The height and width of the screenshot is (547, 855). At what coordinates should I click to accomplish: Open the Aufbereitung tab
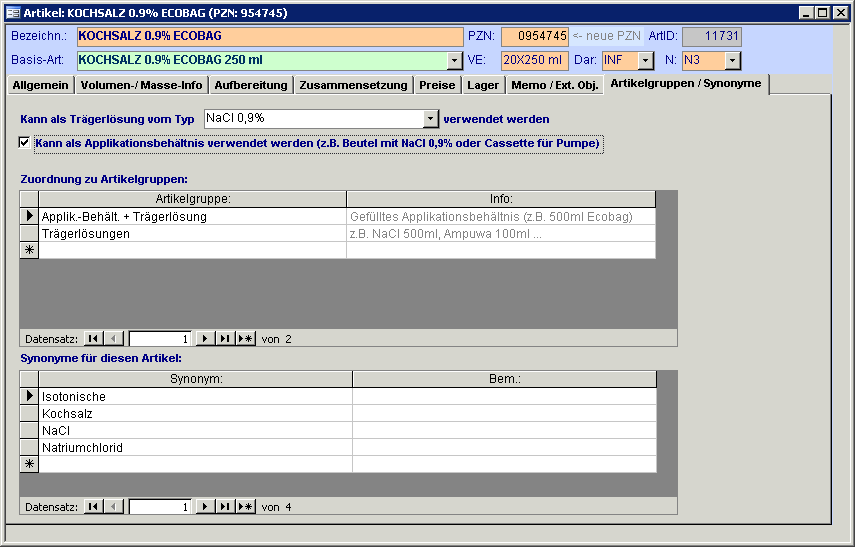pos(251,85)
